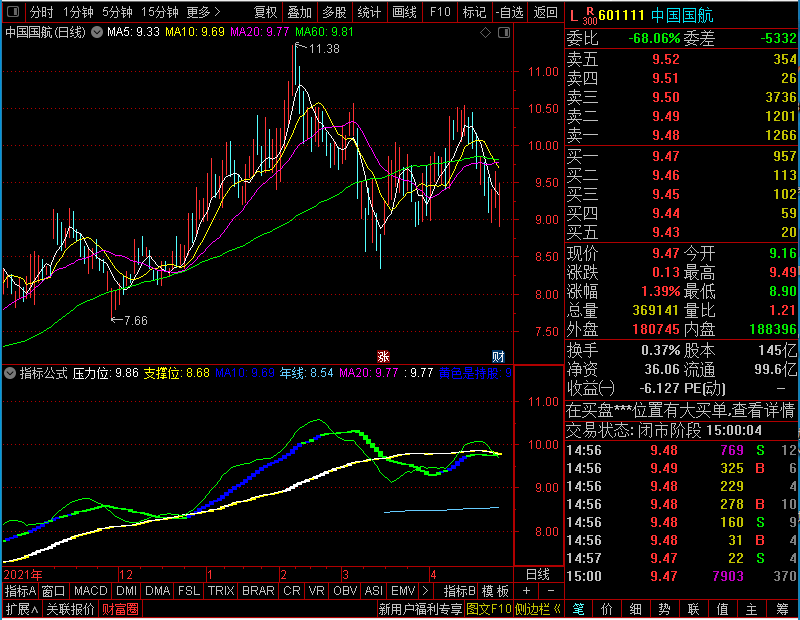Open 关联报价 tab
800x620 pixels.
(x=70, y=609)
